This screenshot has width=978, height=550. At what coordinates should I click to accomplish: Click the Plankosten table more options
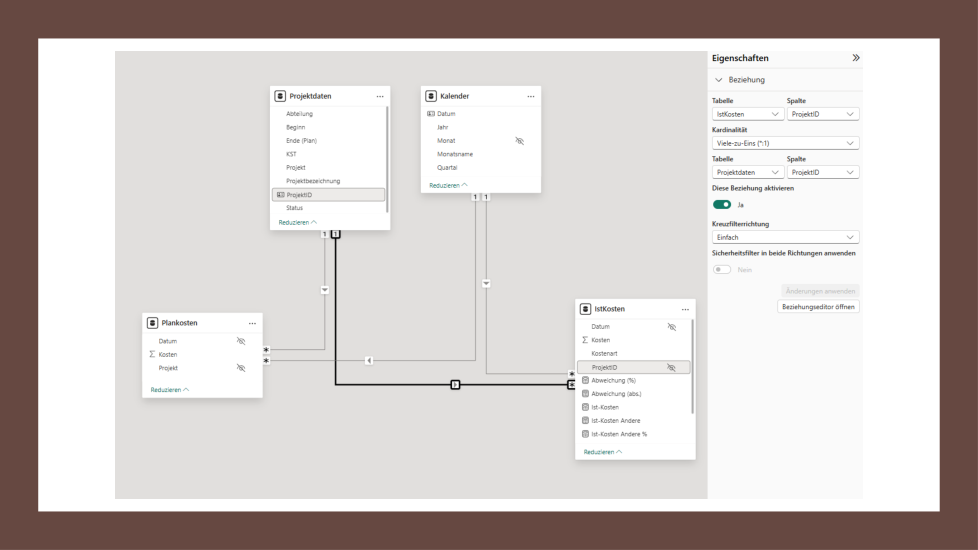[x=252, y=323]
